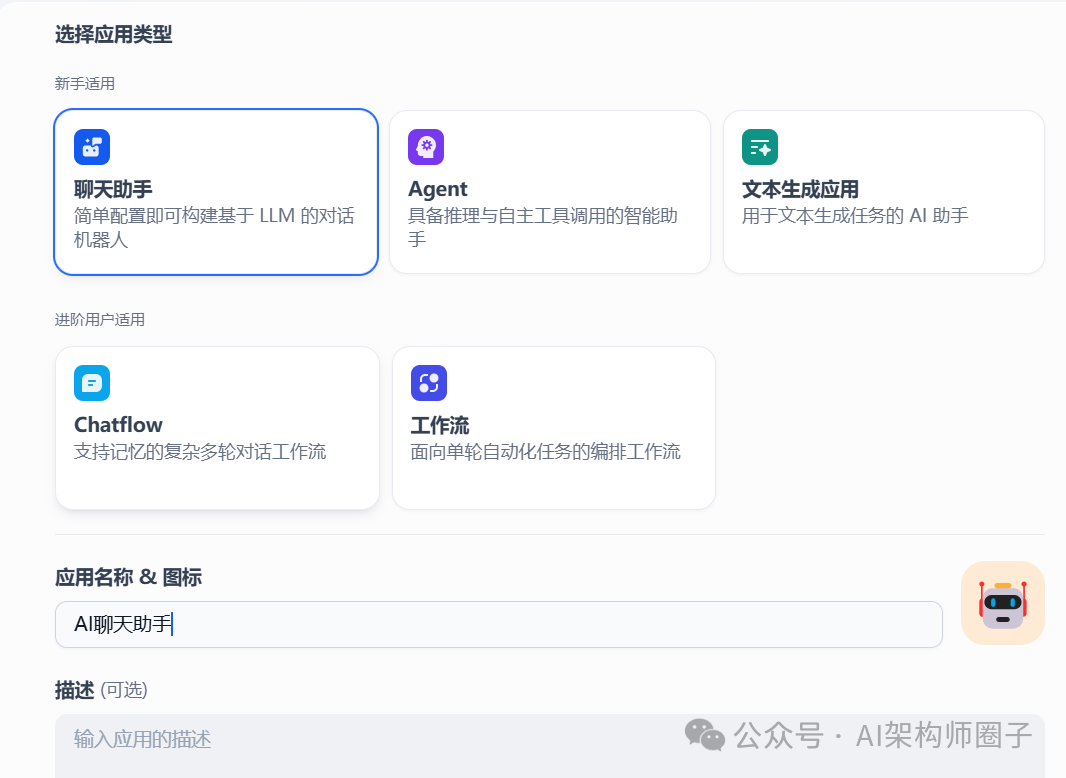Click the purple 工作流 workflow icon
Screen dimensions: 1066x778
pos(428,382)
